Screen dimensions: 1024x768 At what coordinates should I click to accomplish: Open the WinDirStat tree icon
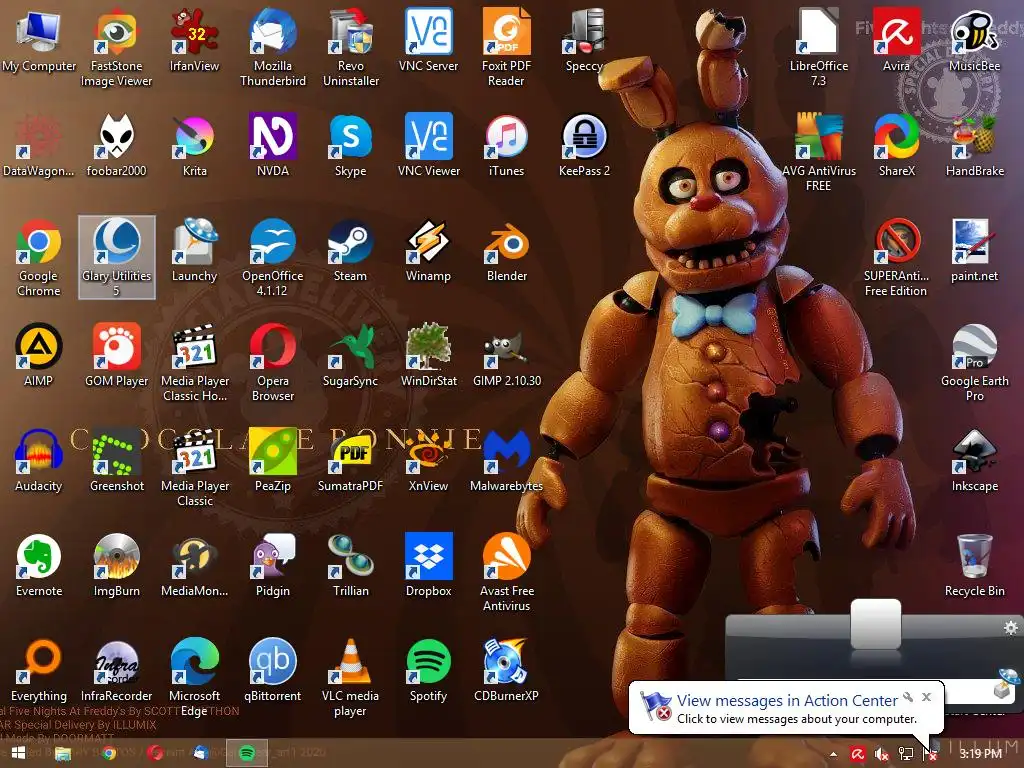428,356
